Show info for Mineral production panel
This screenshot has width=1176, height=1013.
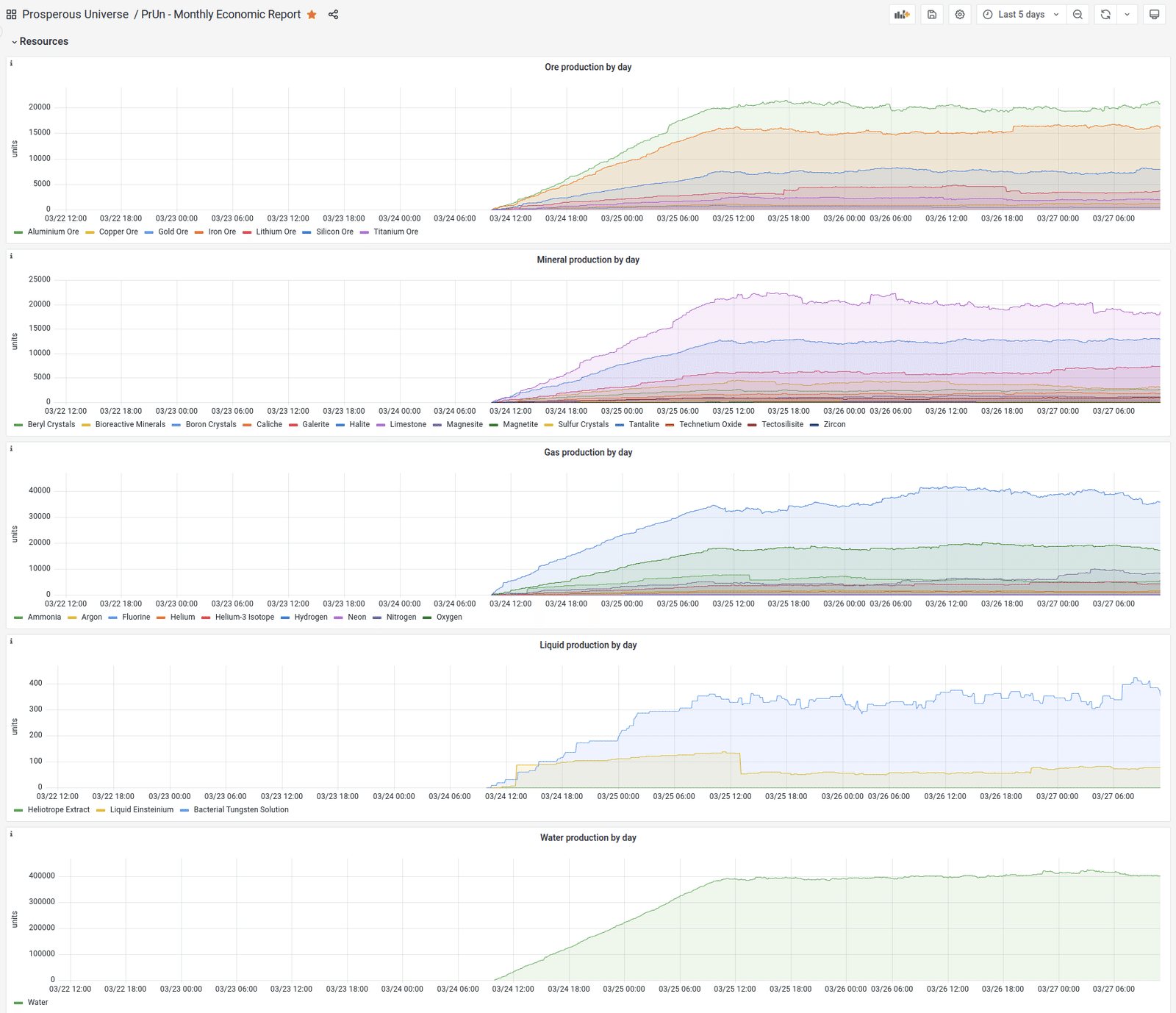(11, 256)
